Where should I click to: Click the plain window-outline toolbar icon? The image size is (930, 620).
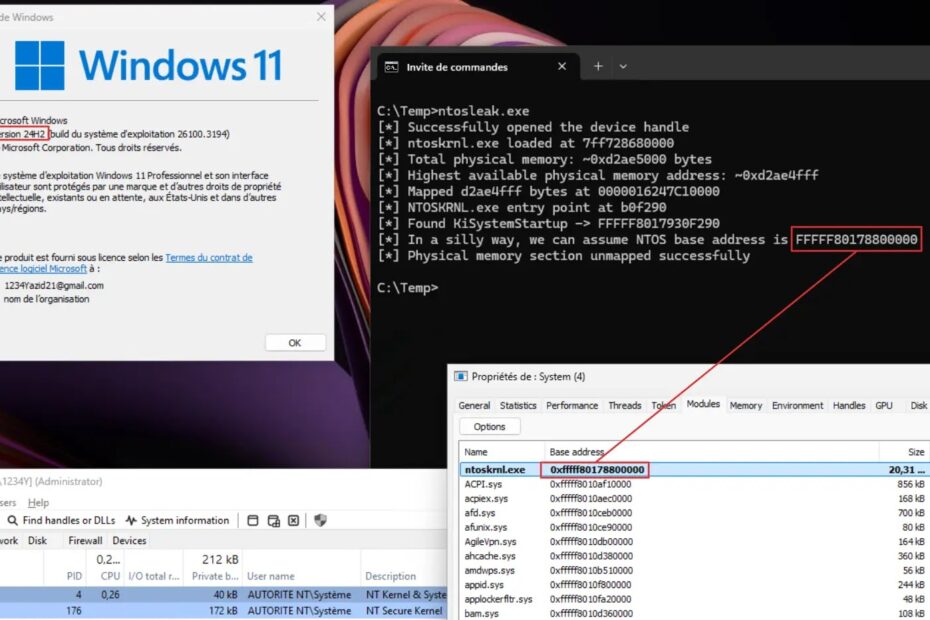253,520
